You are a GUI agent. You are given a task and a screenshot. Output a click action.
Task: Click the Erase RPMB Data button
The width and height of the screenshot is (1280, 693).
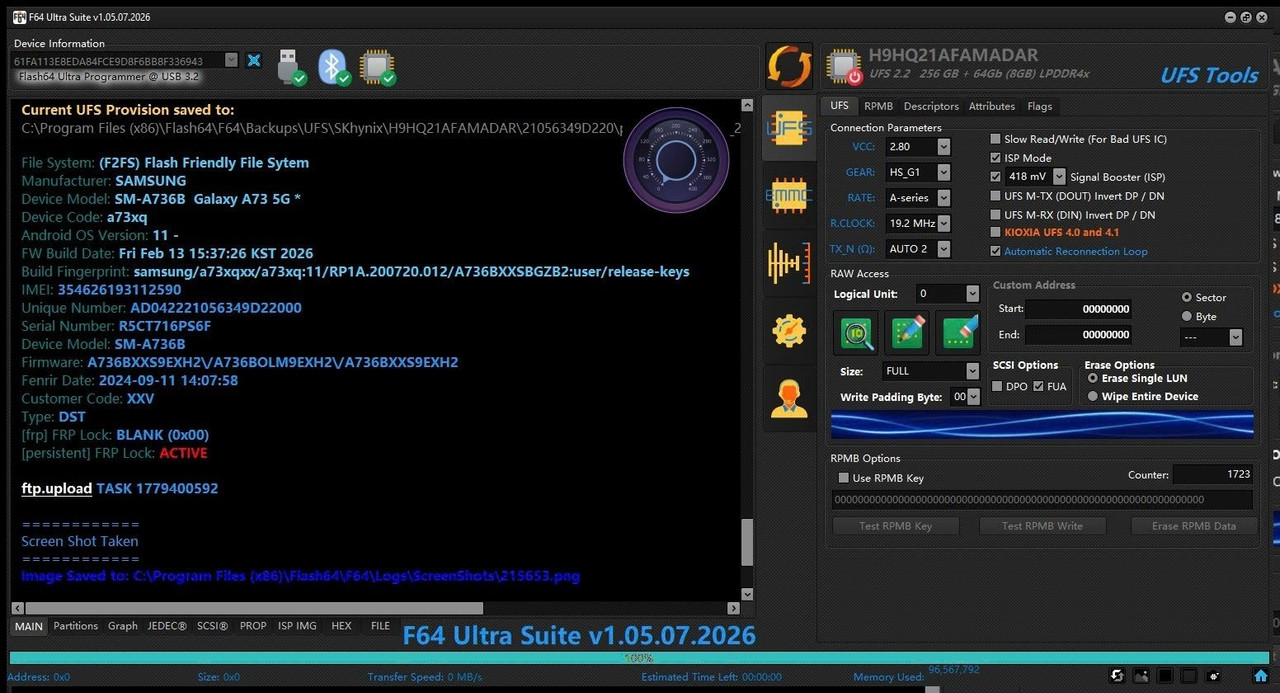[x=1194, y=526]
